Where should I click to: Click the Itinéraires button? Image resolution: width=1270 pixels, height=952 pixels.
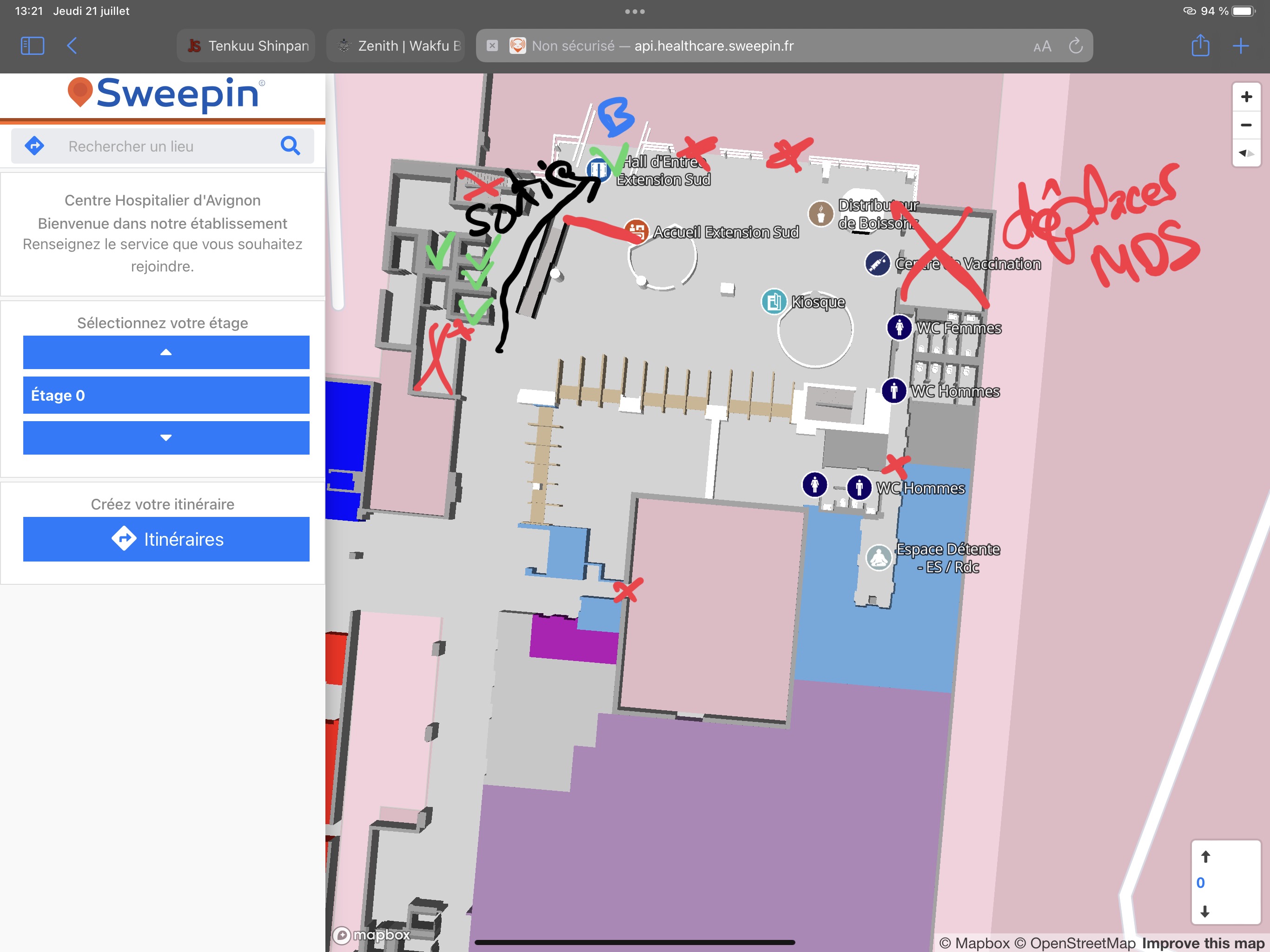(x=166, y=539)
